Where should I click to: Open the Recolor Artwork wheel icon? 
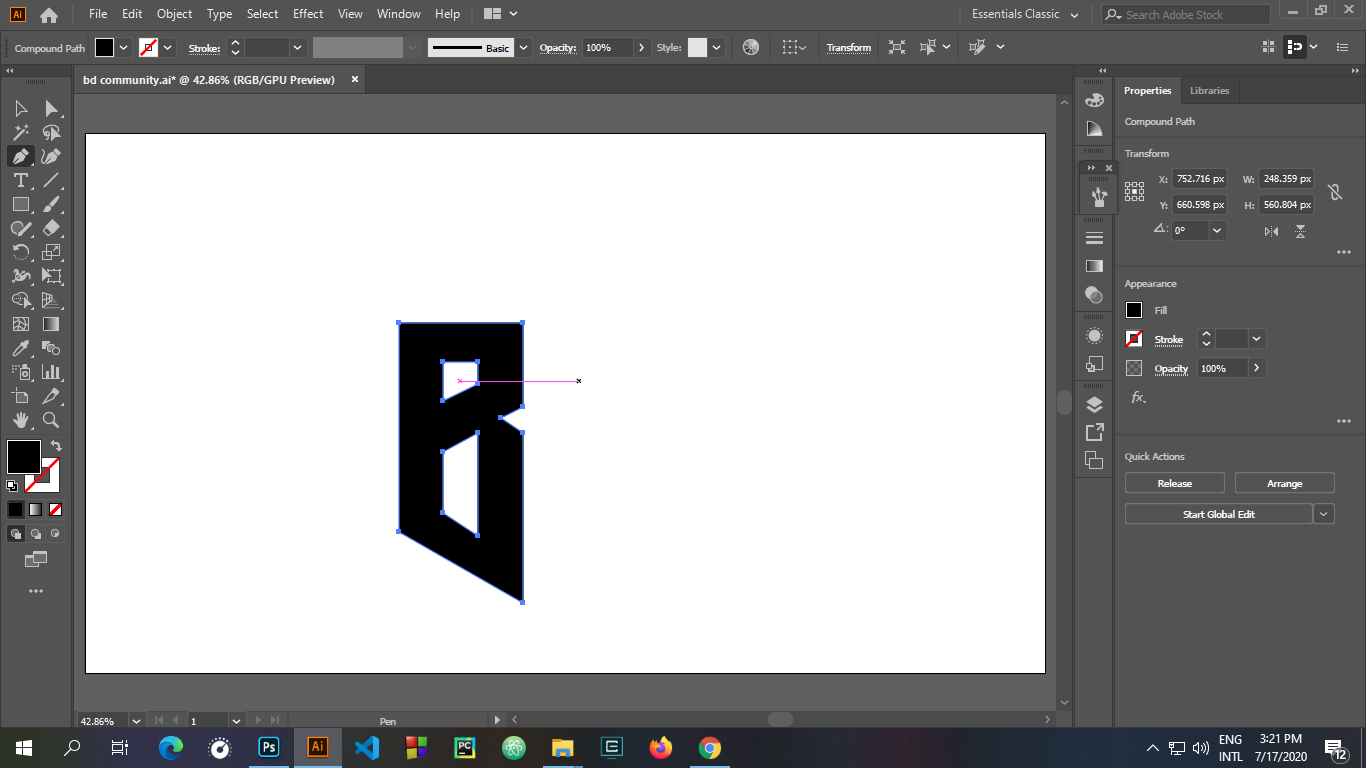click(751, 47)
